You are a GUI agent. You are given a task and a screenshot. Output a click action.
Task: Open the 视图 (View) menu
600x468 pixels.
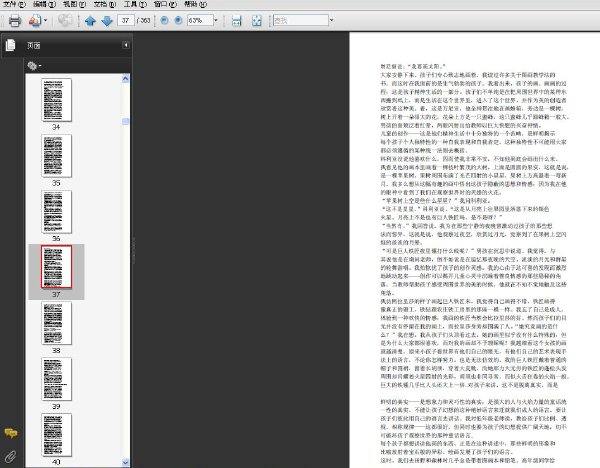(x=75, y=4)
